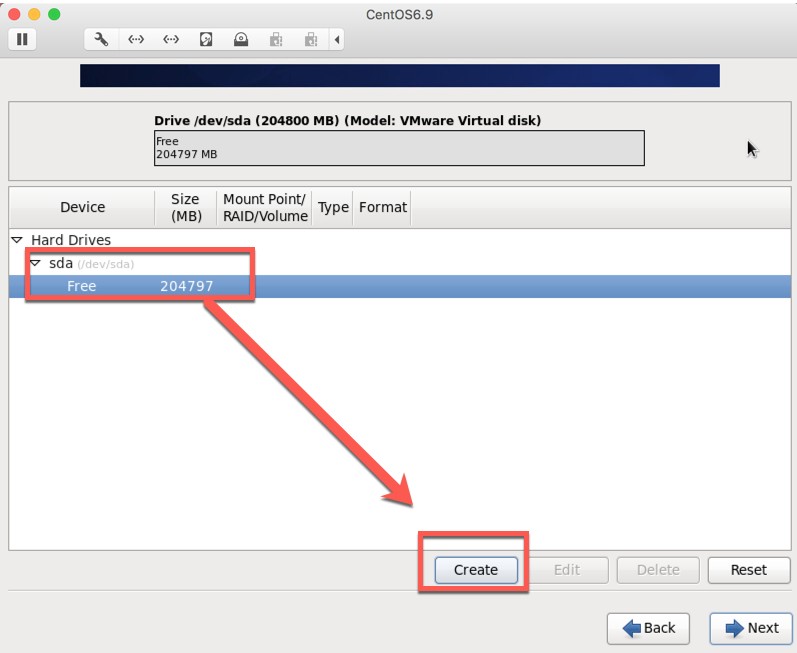Screen dimensions: 797x653
Task: Collapse the toolbar with the left arrow
Action: point(337,39)
